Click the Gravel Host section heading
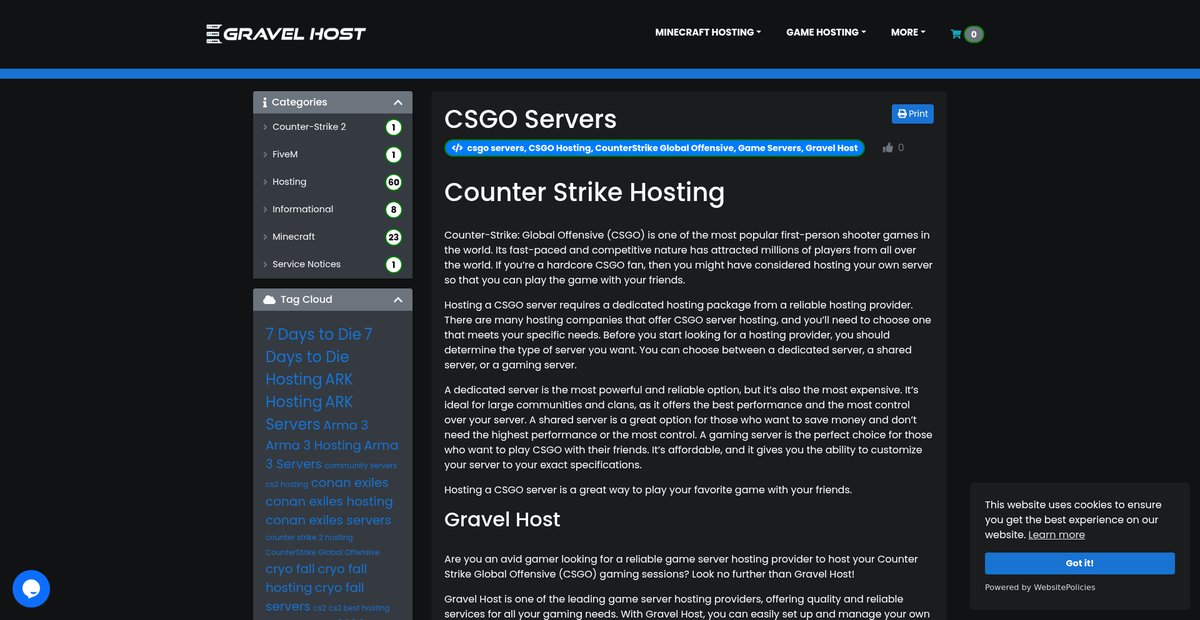 tap(502, 520)
